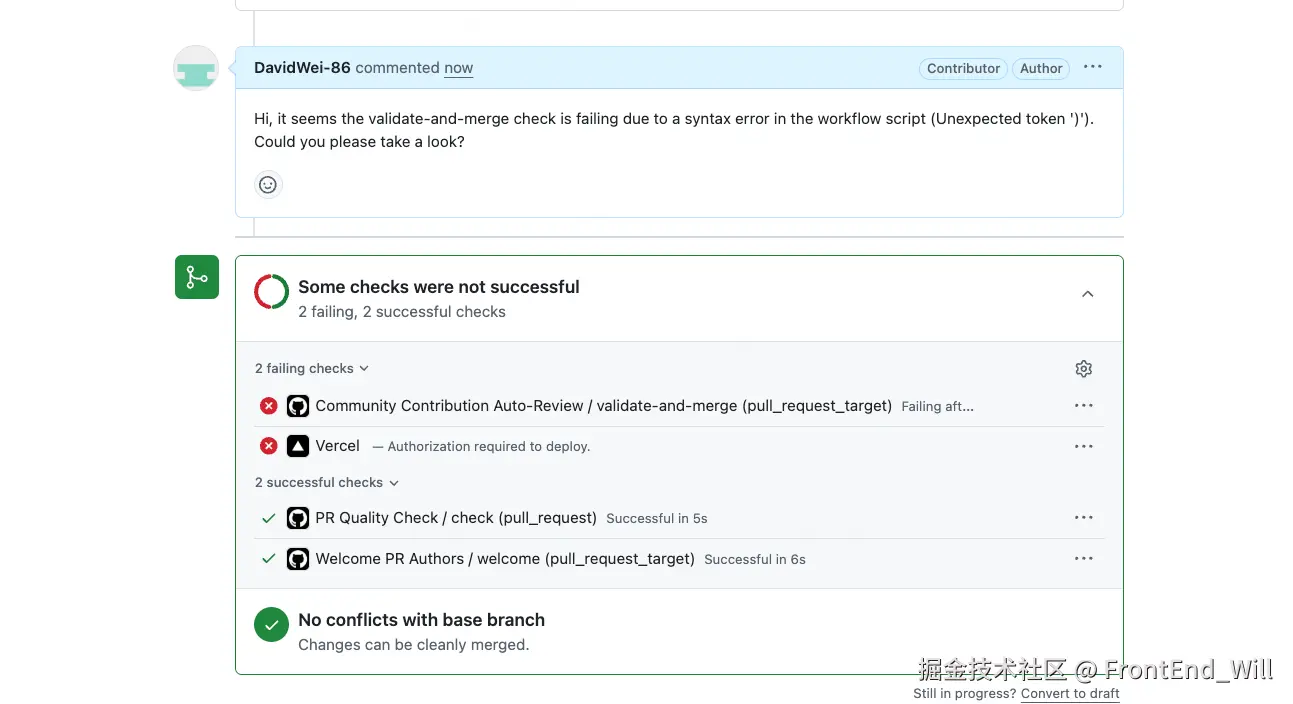
Task: Open more options for Welcome PR Authors check
Action: click(1083, 559)
